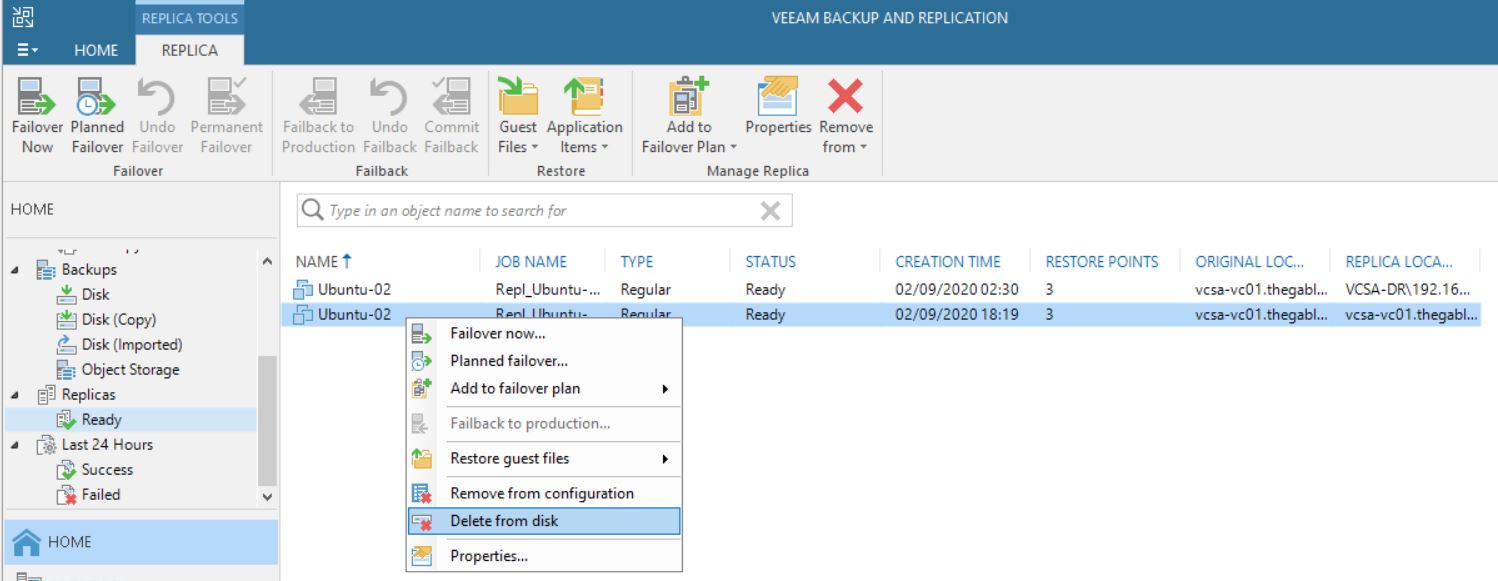The image size is (1498, 581).
Task: Click the REPLICA LOCA... column header
Action: tap(1398, 262)
